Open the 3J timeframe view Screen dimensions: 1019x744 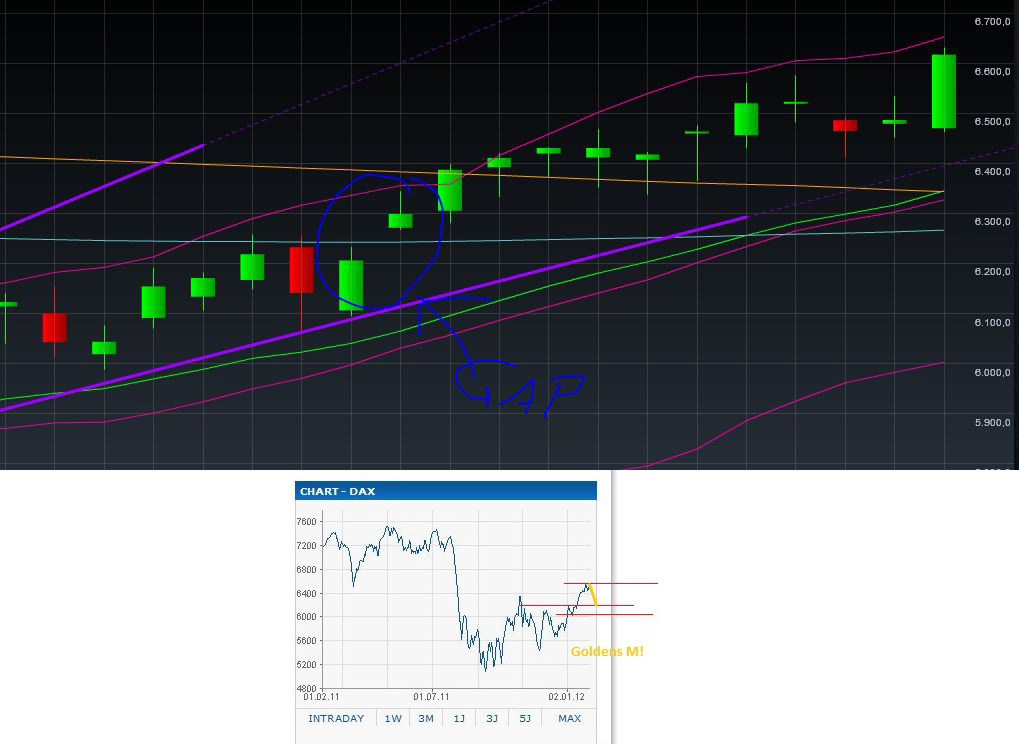point(491,718)
